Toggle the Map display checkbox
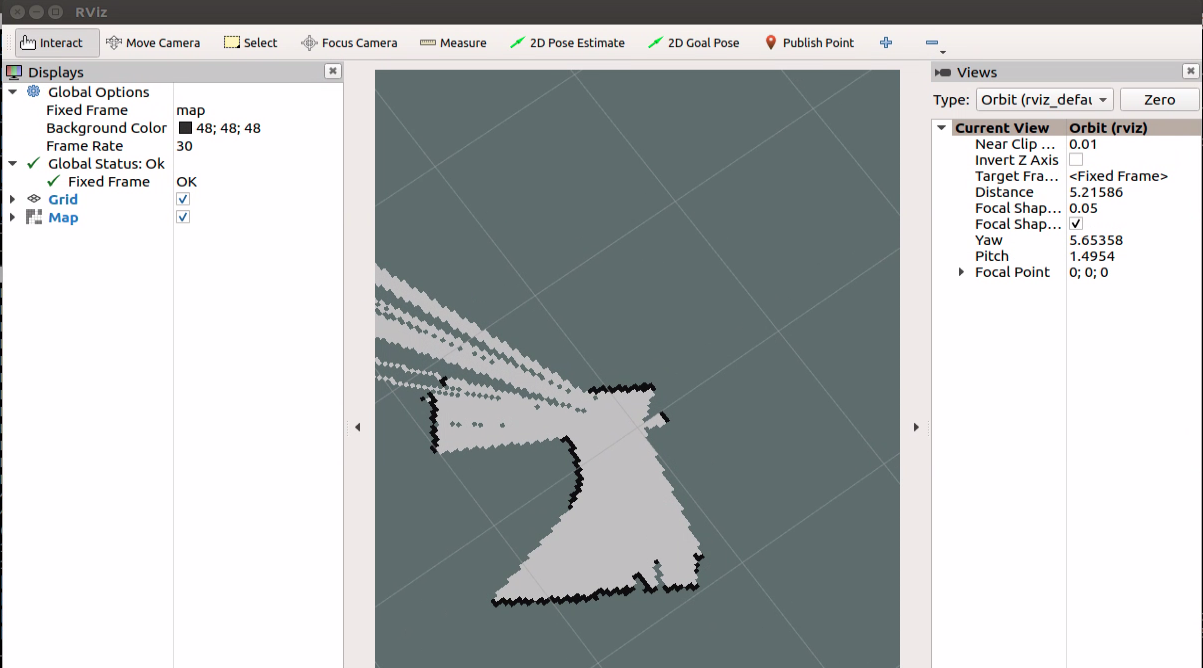The height and width of the screenshot is (668, 1203). coord(183,217)
